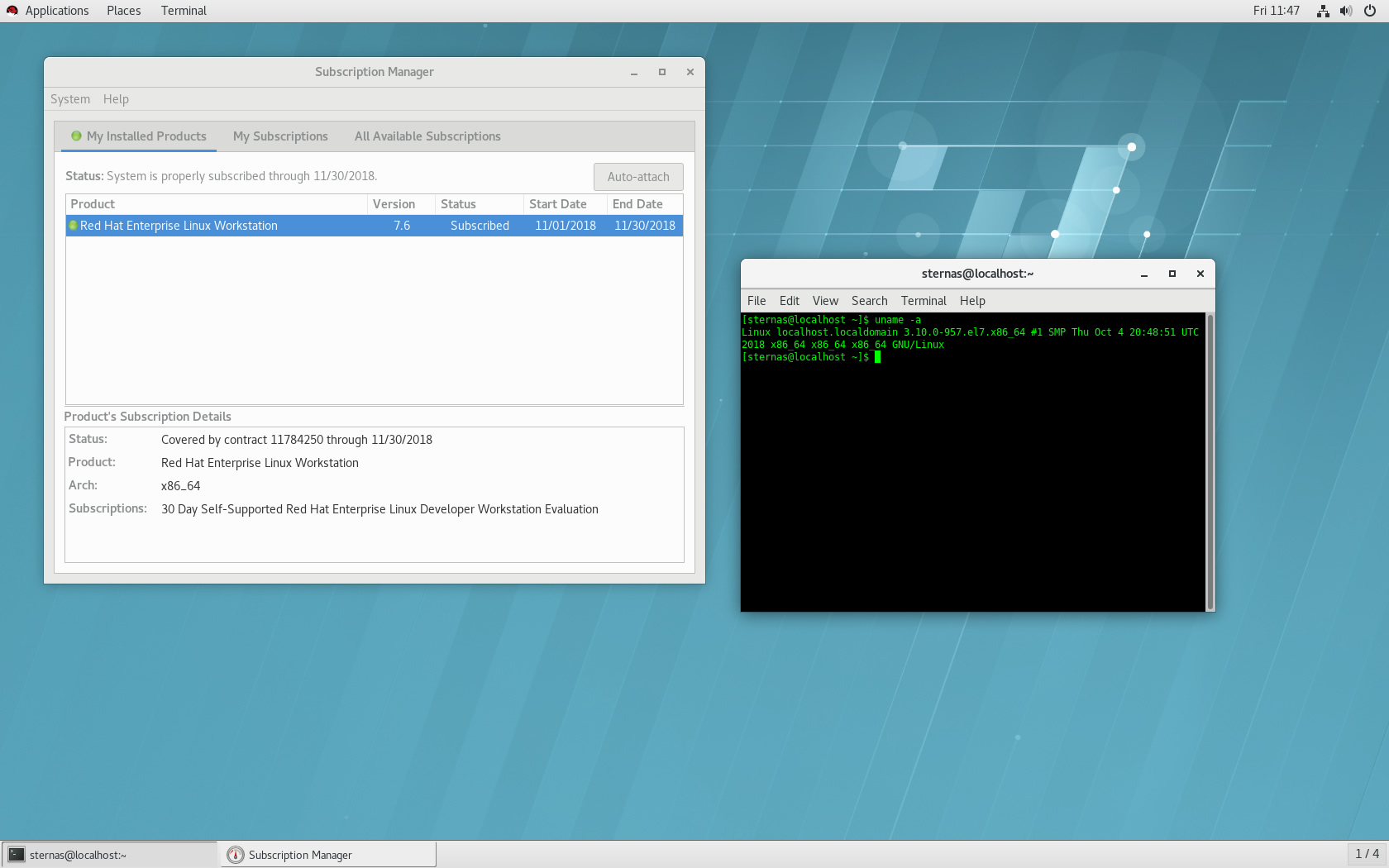
Task: Close the Subscription Manager window
Action: click(x=690, y=73)
